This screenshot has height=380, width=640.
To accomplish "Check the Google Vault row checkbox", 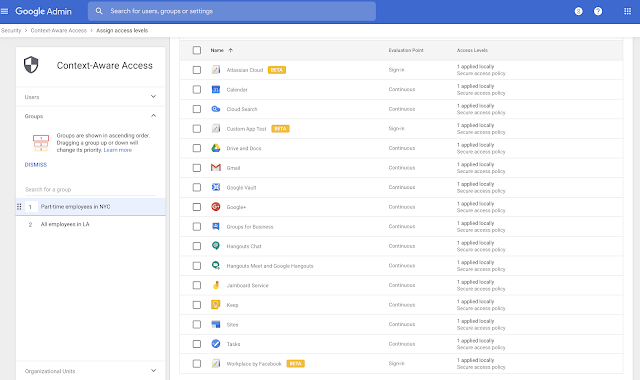I will click(197, 187).
